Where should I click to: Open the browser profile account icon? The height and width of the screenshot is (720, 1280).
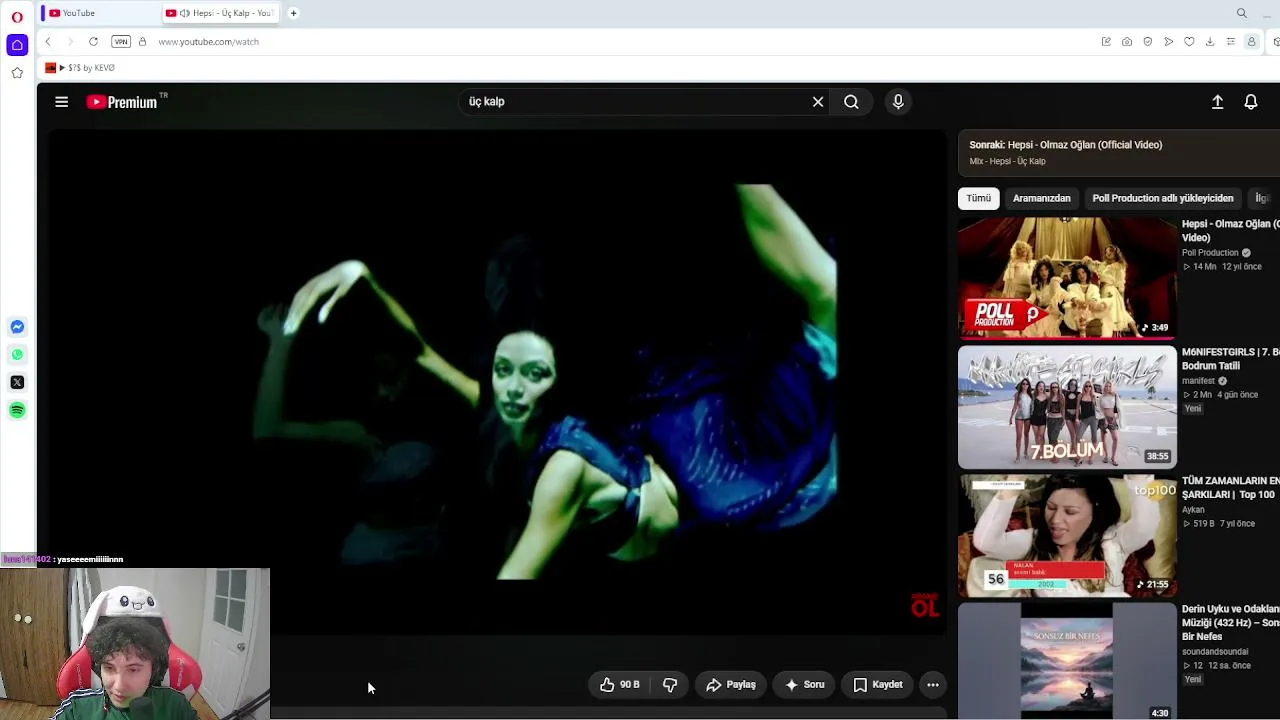point(1251,42)
